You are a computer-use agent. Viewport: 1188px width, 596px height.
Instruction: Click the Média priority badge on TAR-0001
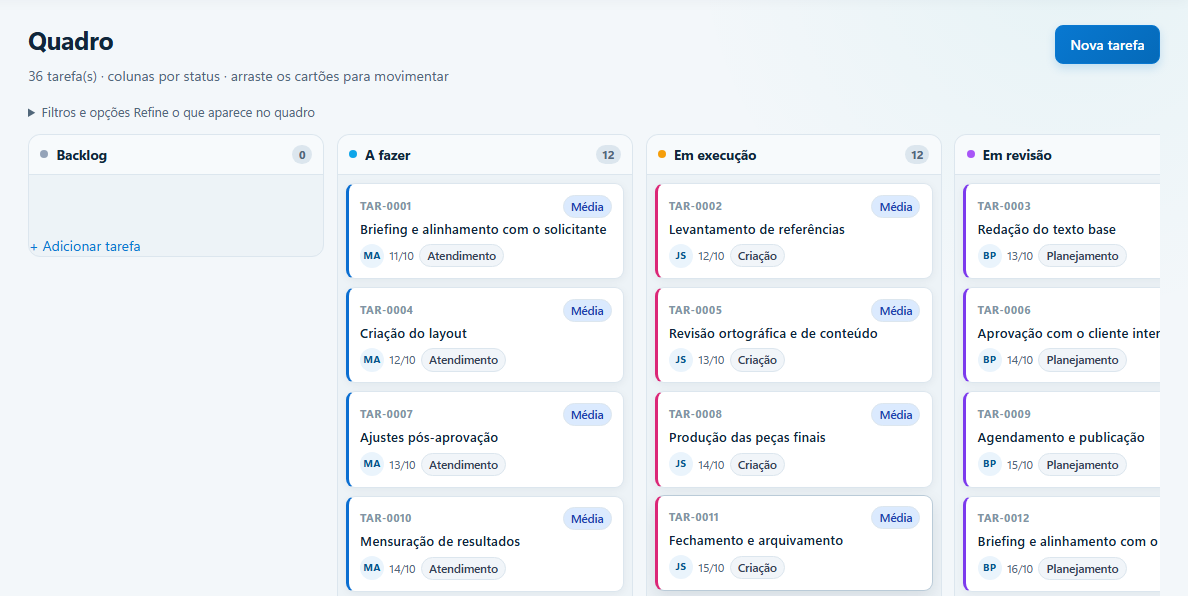[x=587, y=207]
